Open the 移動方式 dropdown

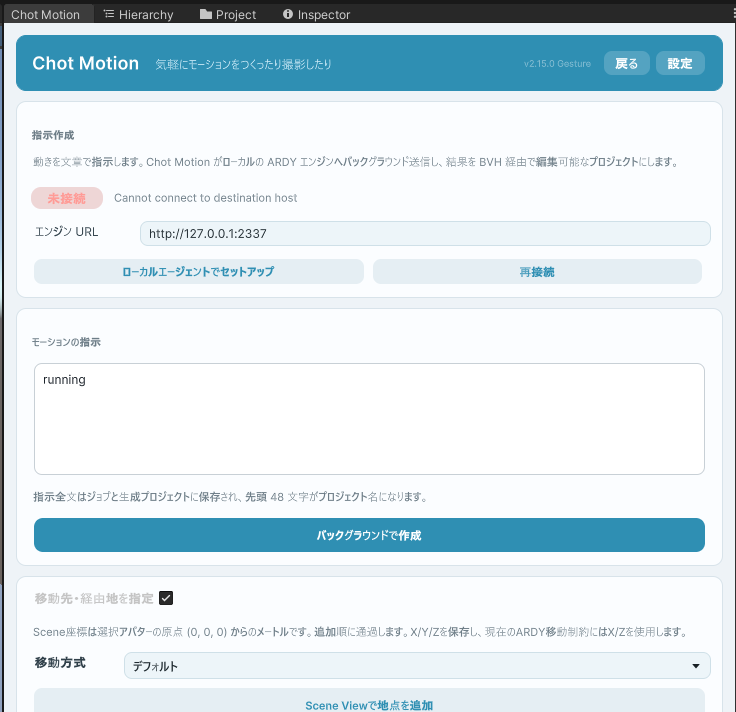[417, 666]
